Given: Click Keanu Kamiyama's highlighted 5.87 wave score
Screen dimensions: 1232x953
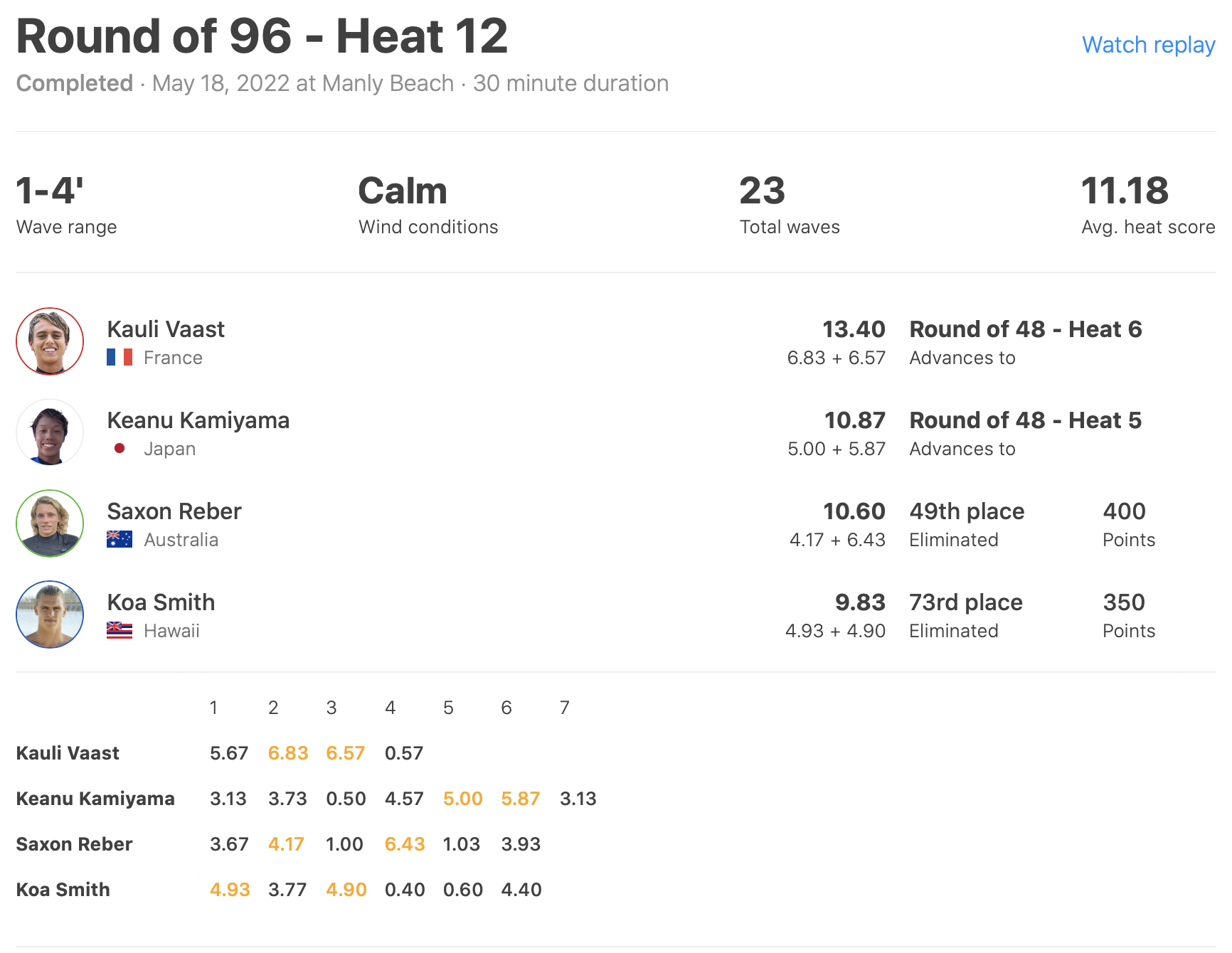Looking at the screenshot, I should coord(521,799).
